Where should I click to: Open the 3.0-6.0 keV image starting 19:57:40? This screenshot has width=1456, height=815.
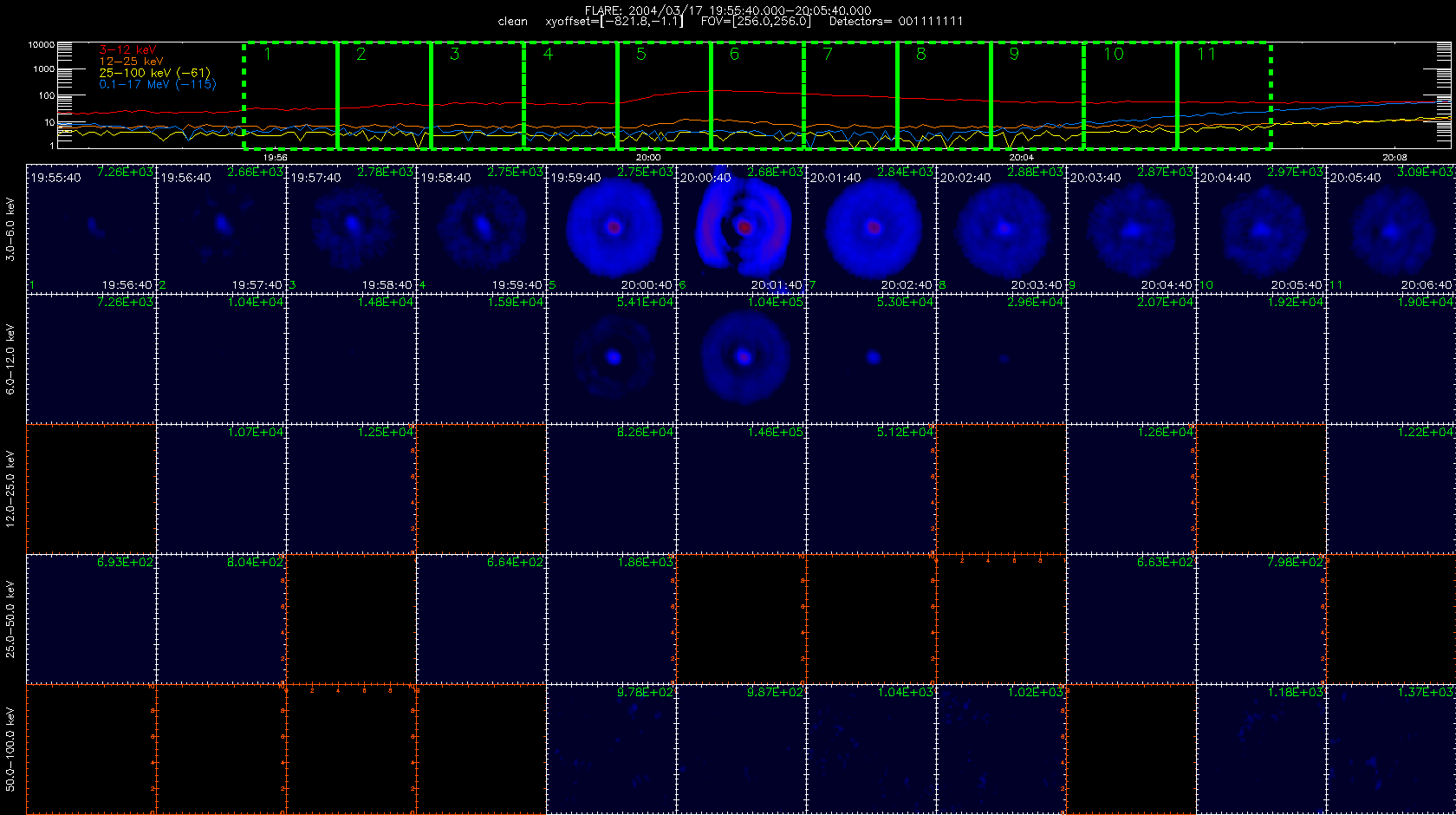click(351, 228)
